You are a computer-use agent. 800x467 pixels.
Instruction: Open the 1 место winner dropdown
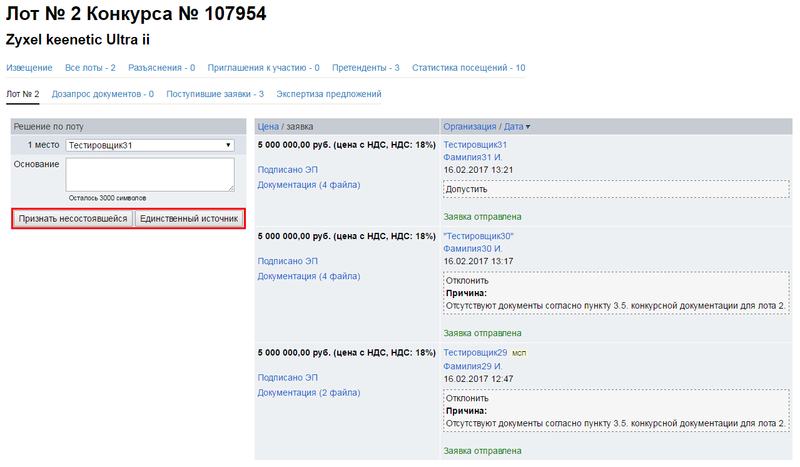click(149, 145)
